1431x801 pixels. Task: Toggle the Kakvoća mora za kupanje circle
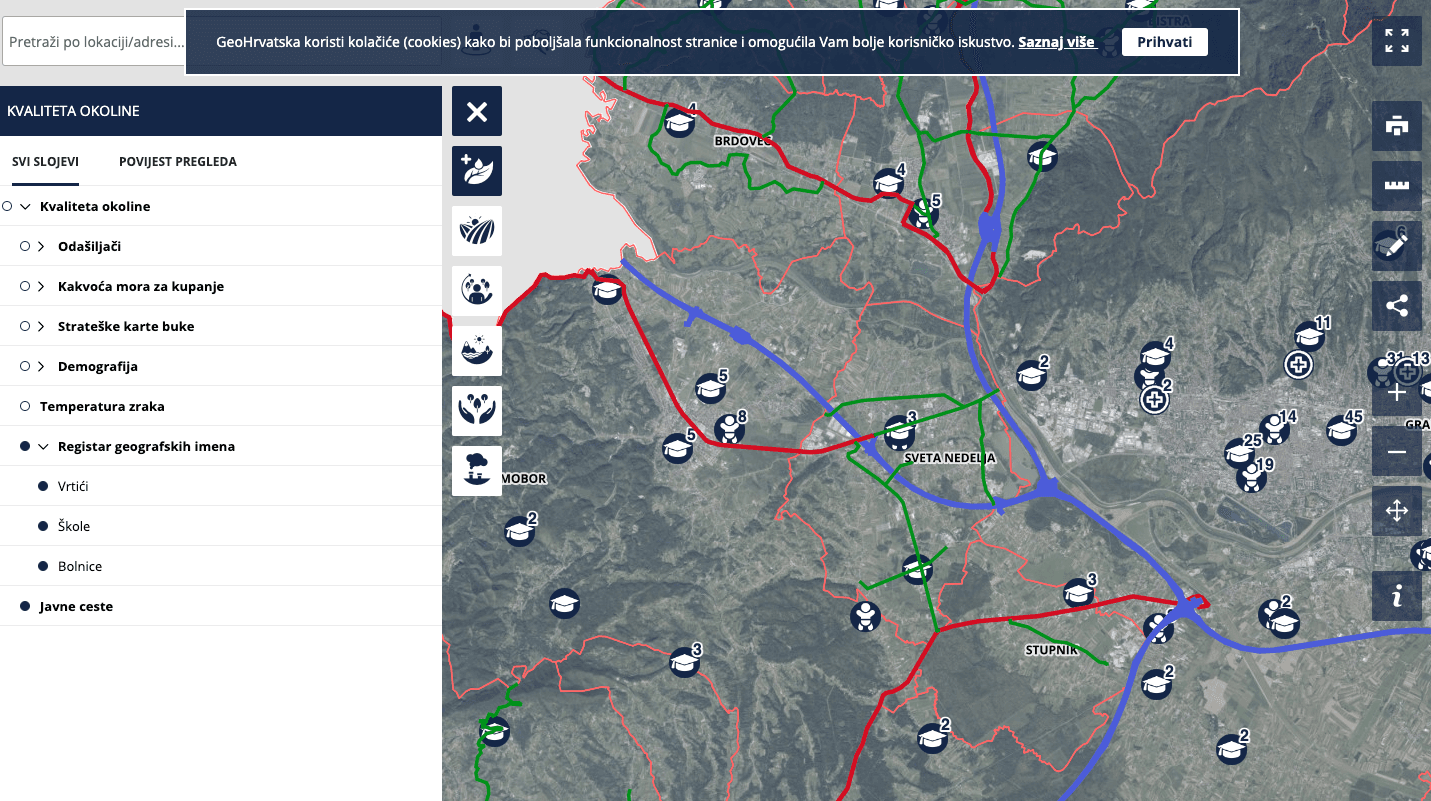click(x=25, y=286)
